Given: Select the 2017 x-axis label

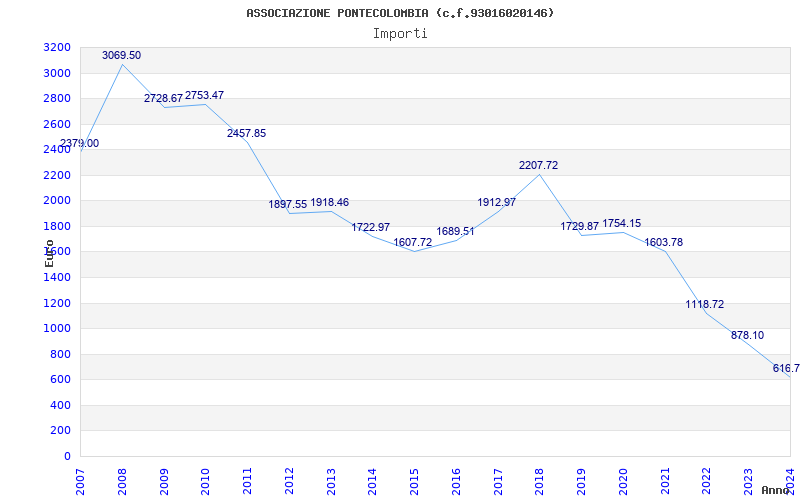Looking at the screenshot, I should click(498, 482).
